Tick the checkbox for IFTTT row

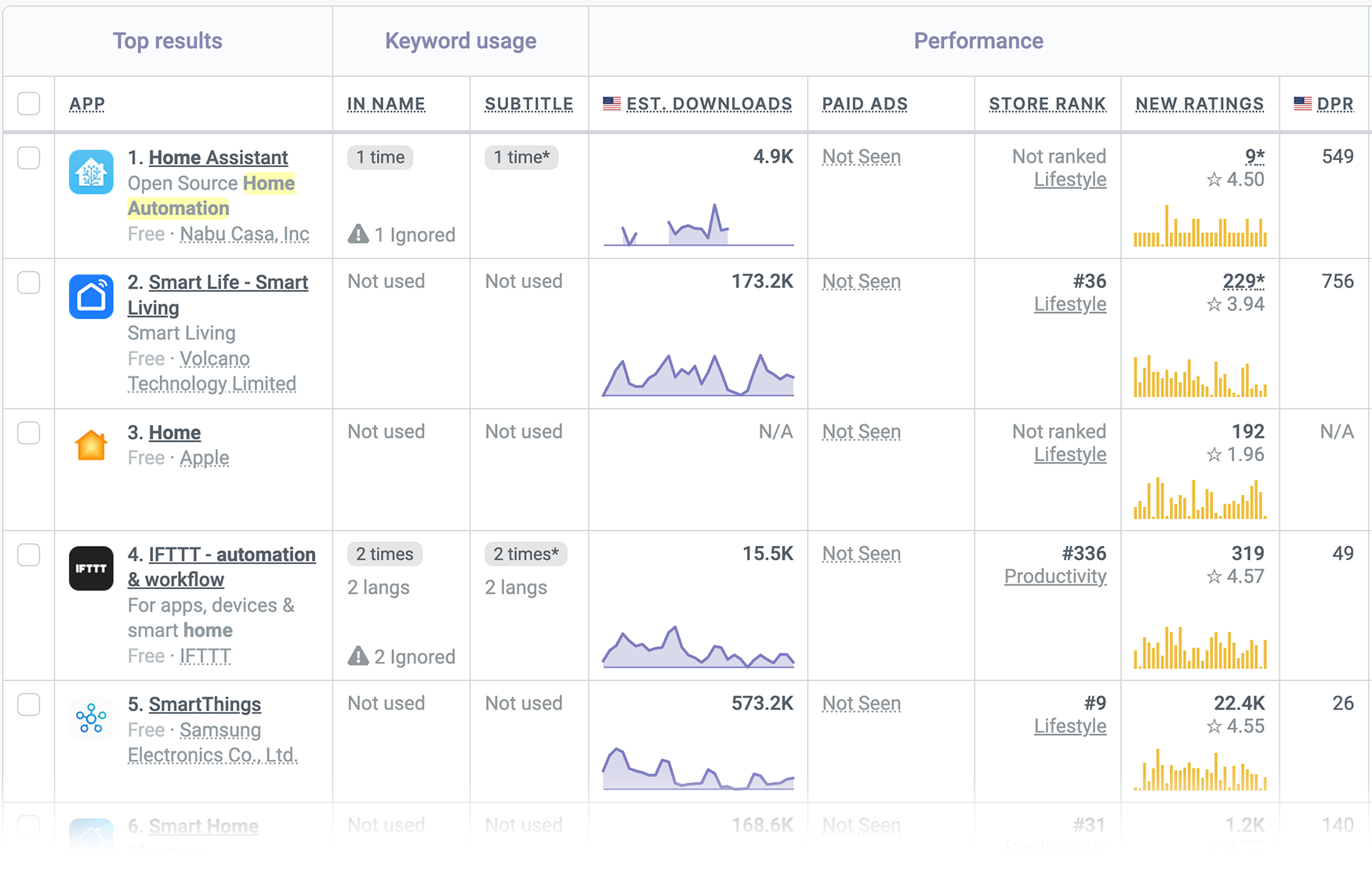coord(29,555)
